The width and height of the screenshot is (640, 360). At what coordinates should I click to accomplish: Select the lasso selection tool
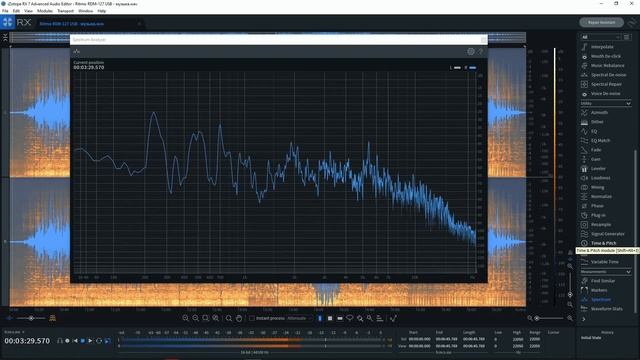pyautogui.click(x=350, y=318)
